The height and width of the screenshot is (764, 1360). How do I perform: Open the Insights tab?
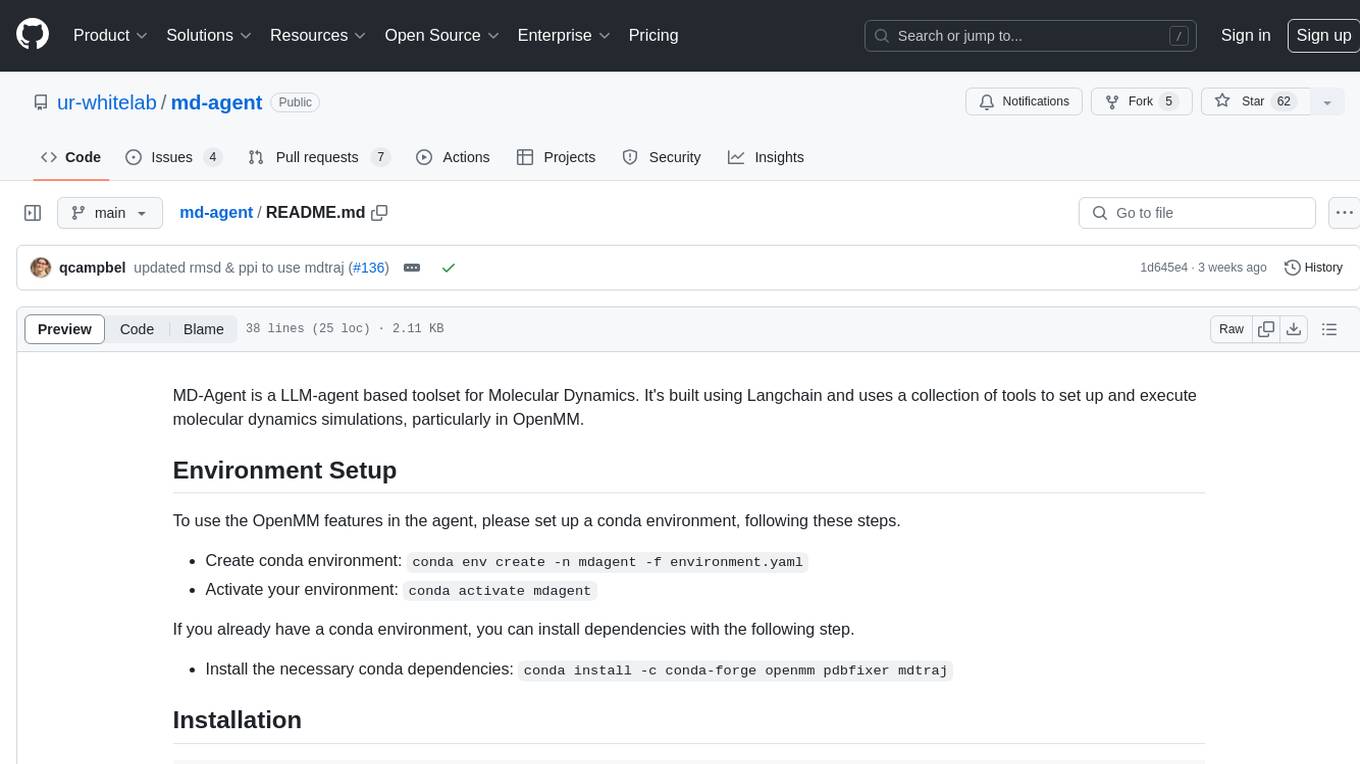coord(765,157)
